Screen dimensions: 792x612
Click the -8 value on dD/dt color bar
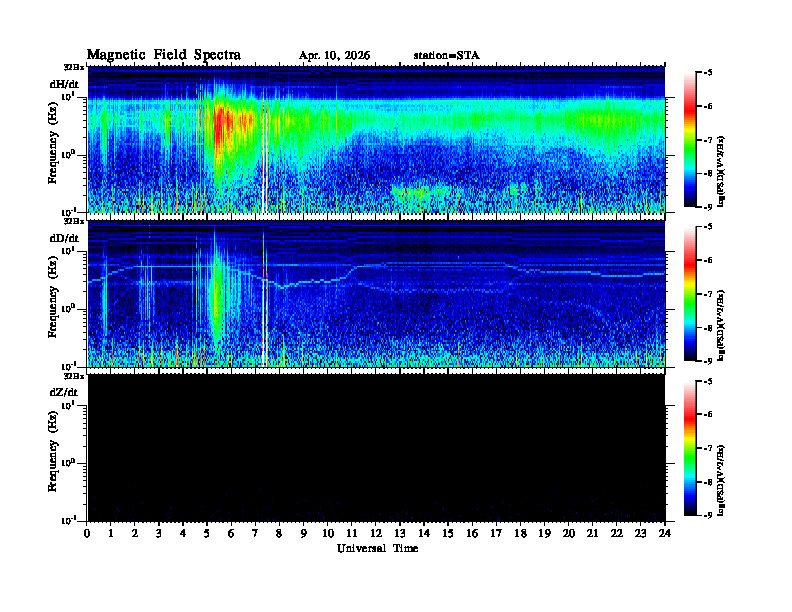point(708,327)
